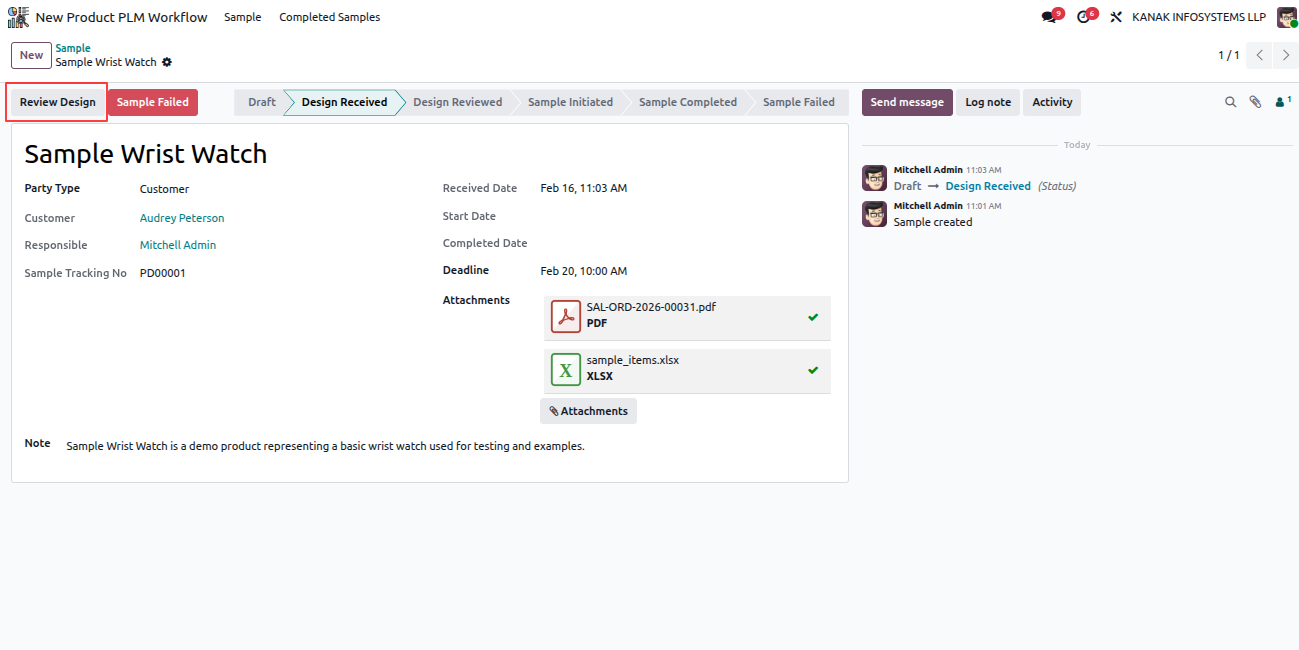The image size is (1299, 650).
Task: Click Mitchell Admin avatar on status message
Action: pos(874,178)
